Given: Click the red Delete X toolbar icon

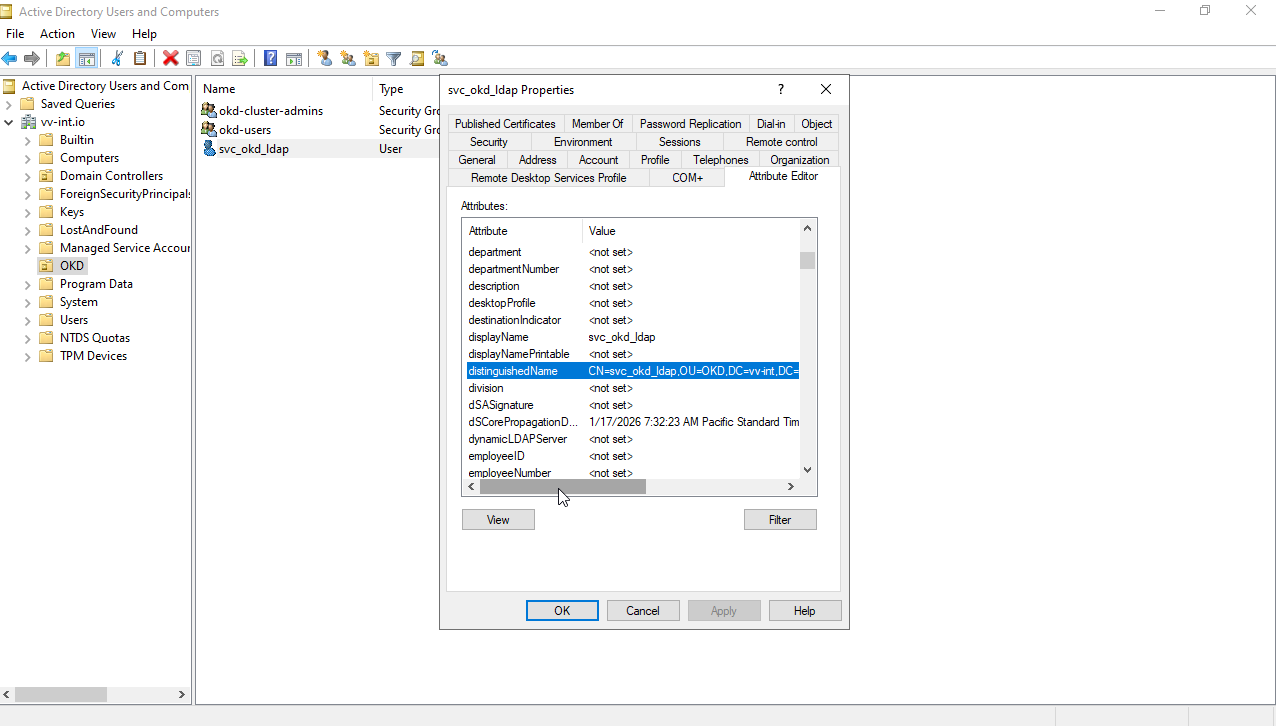Looking at the screenshot, I should tap(171, 59).
